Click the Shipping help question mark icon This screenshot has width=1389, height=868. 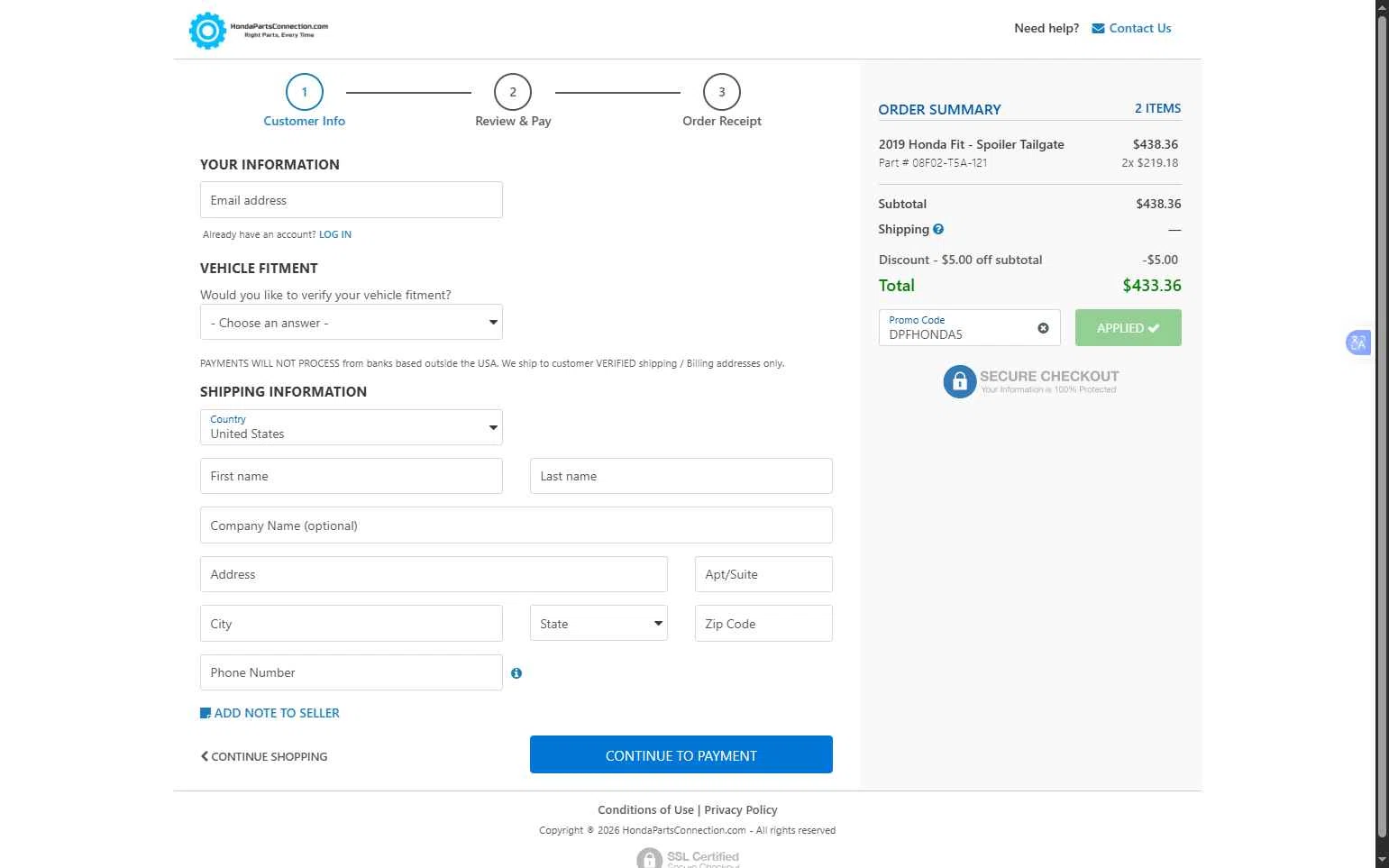(938, 229)
